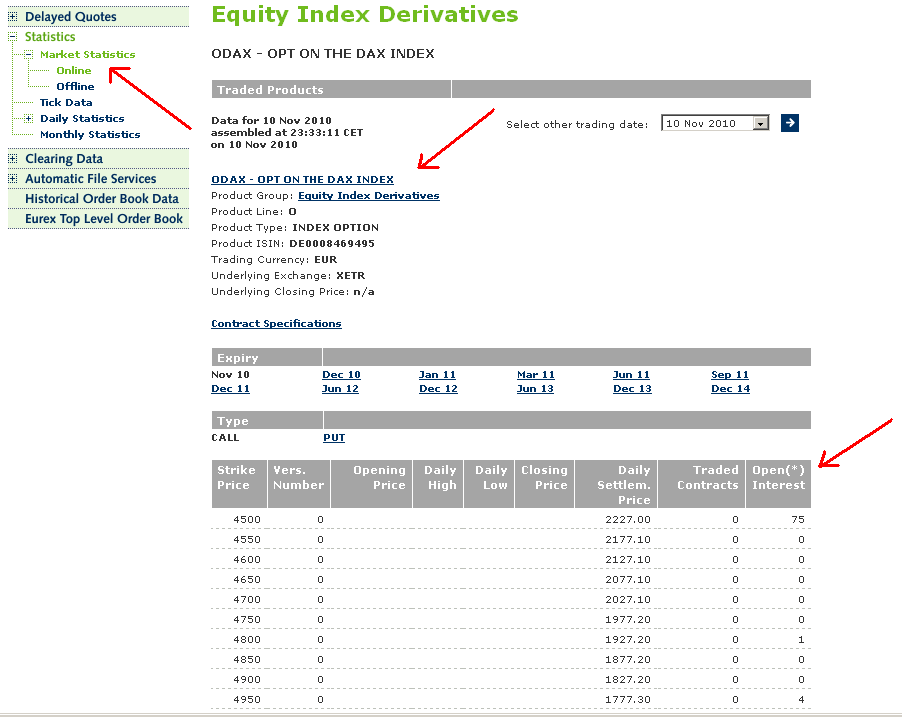The image size is (902, 717).
Task: Open the Statistics menu item
Action: coord(50,37)
